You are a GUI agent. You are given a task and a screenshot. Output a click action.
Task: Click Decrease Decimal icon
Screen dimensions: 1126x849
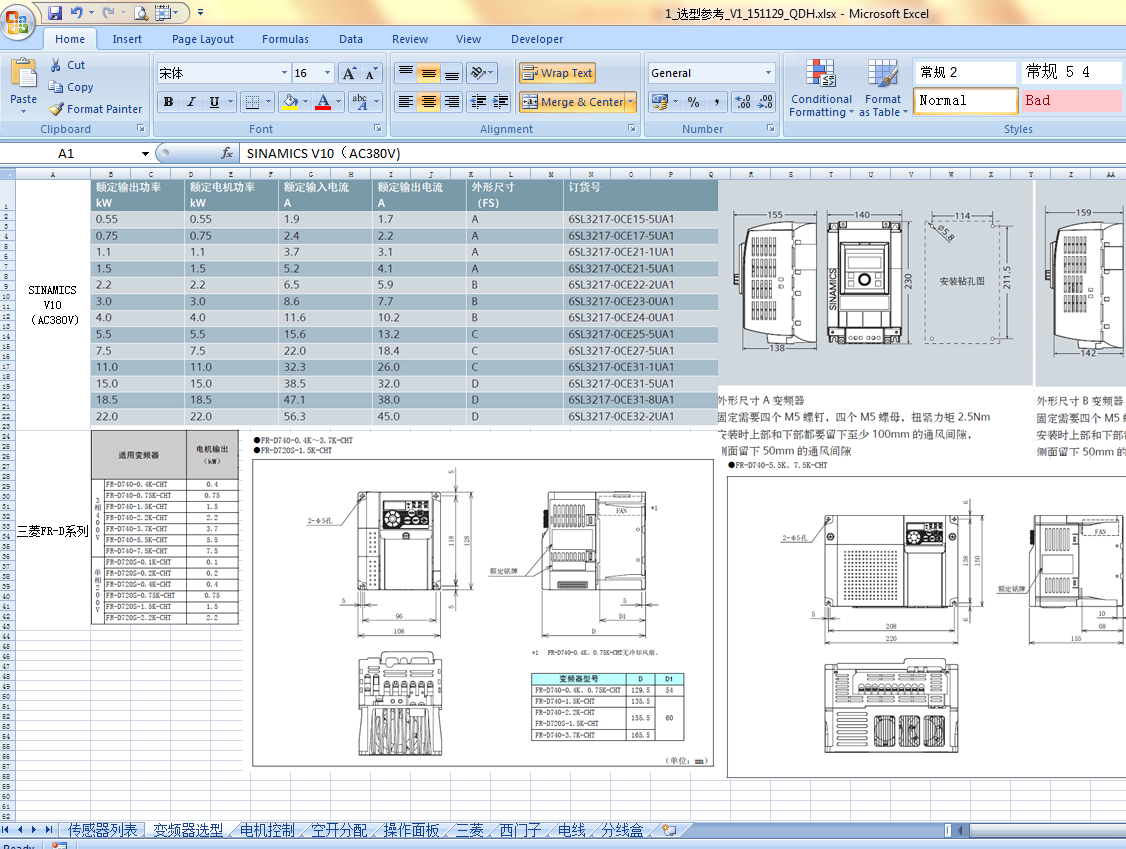click(x=766, y=102)
